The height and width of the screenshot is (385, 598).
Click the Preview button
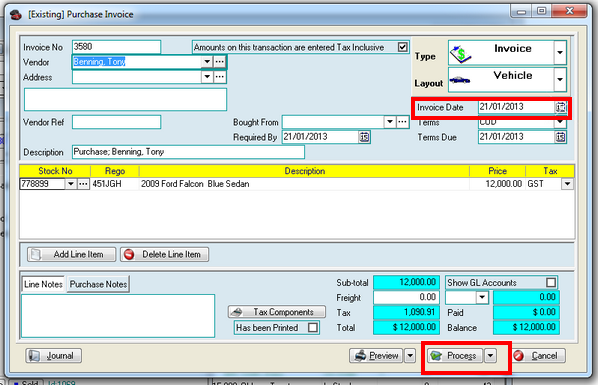[376, 356]
